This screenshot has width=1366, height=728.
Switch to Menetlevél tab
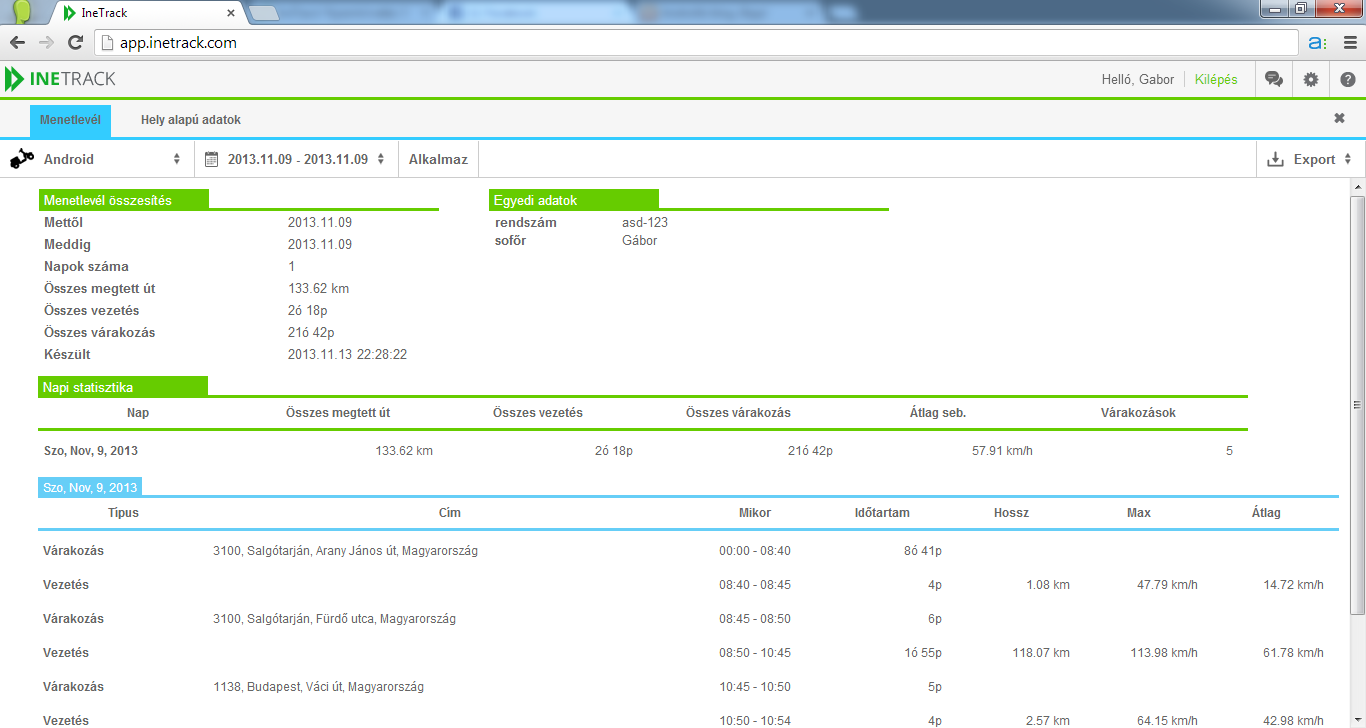click(x=70, y=120)
